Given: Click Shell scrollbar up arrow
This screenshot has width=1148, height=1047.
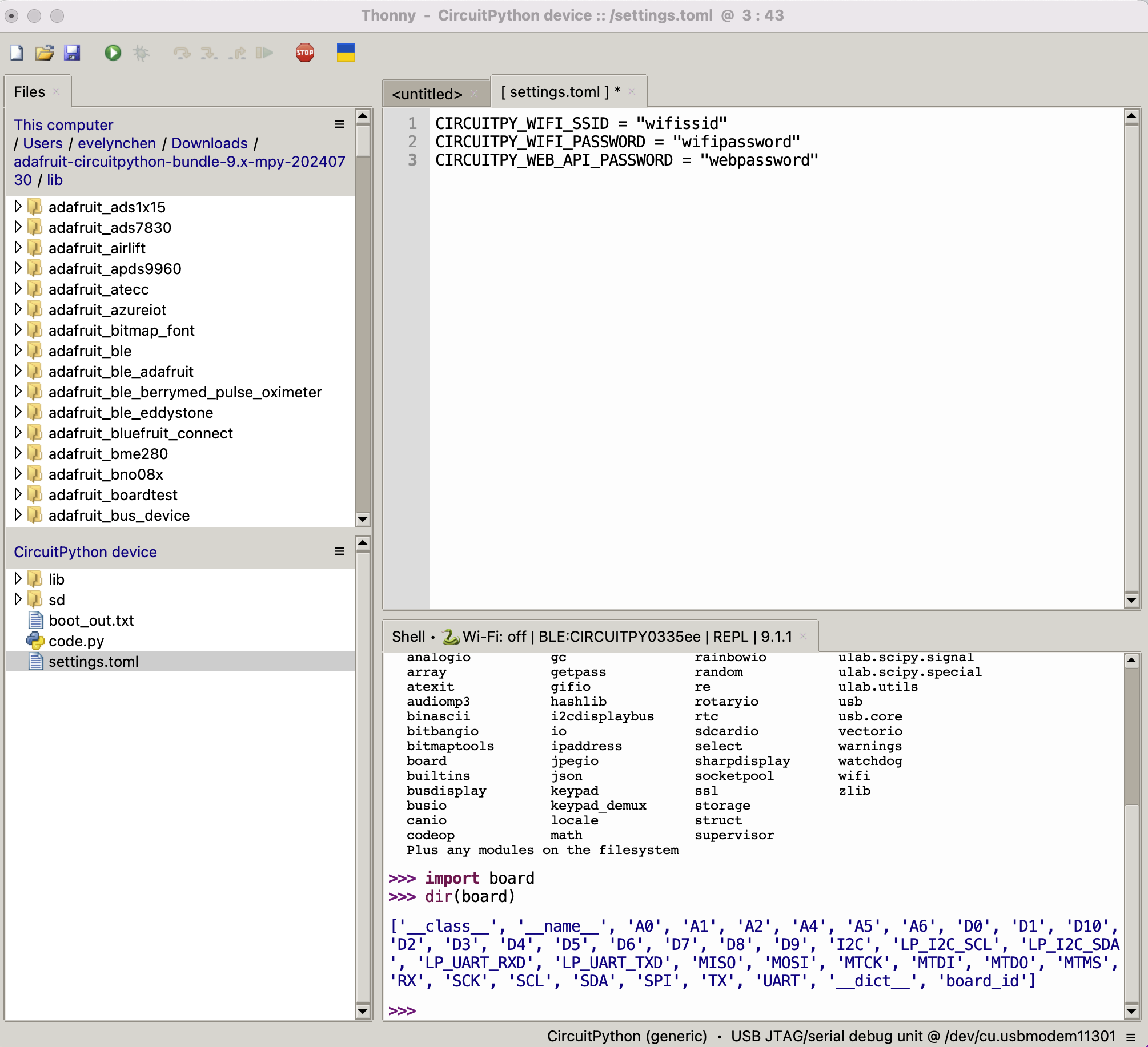Looking at the screenshot, I should [1131, 661].
